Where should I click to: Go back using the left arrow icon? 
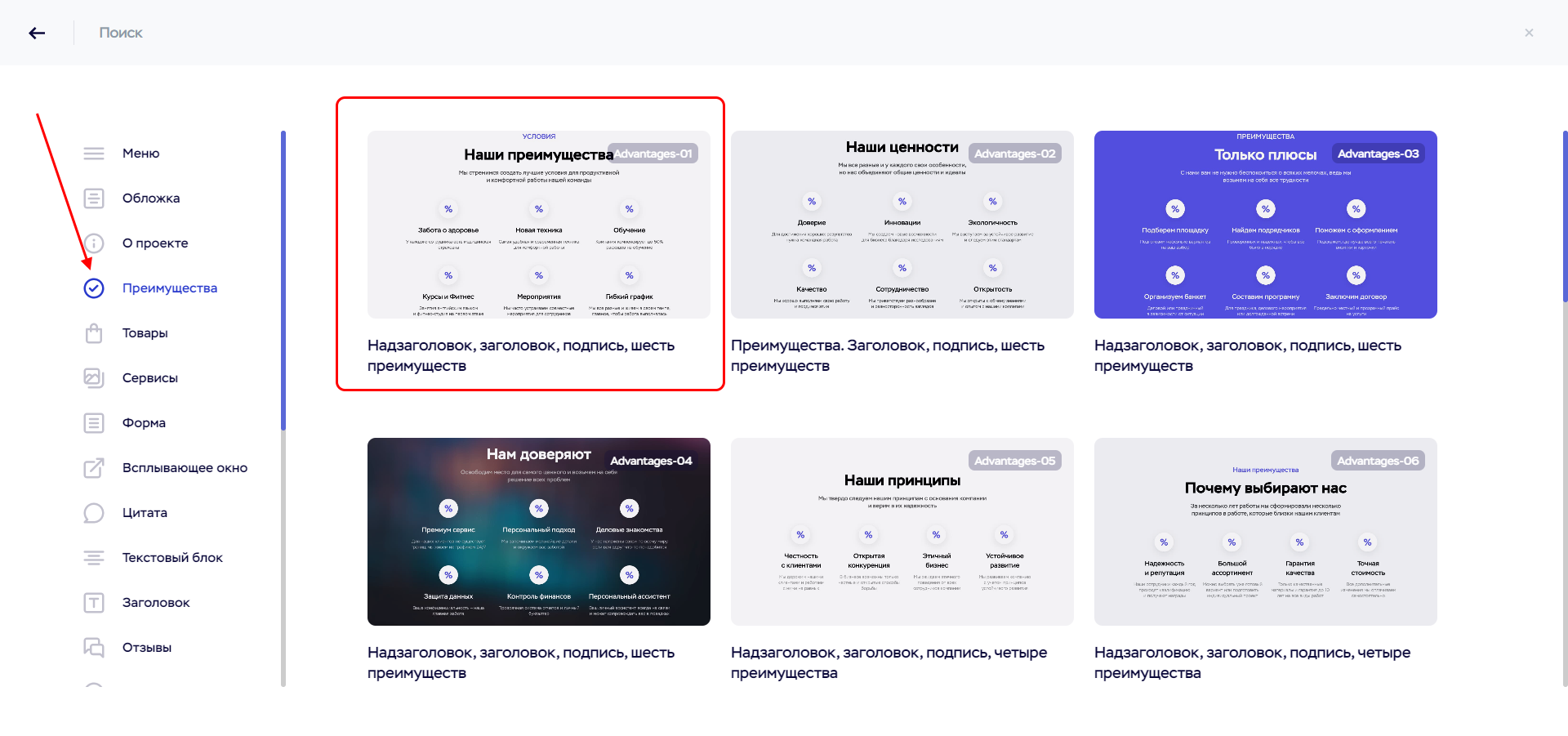point(37,33)
